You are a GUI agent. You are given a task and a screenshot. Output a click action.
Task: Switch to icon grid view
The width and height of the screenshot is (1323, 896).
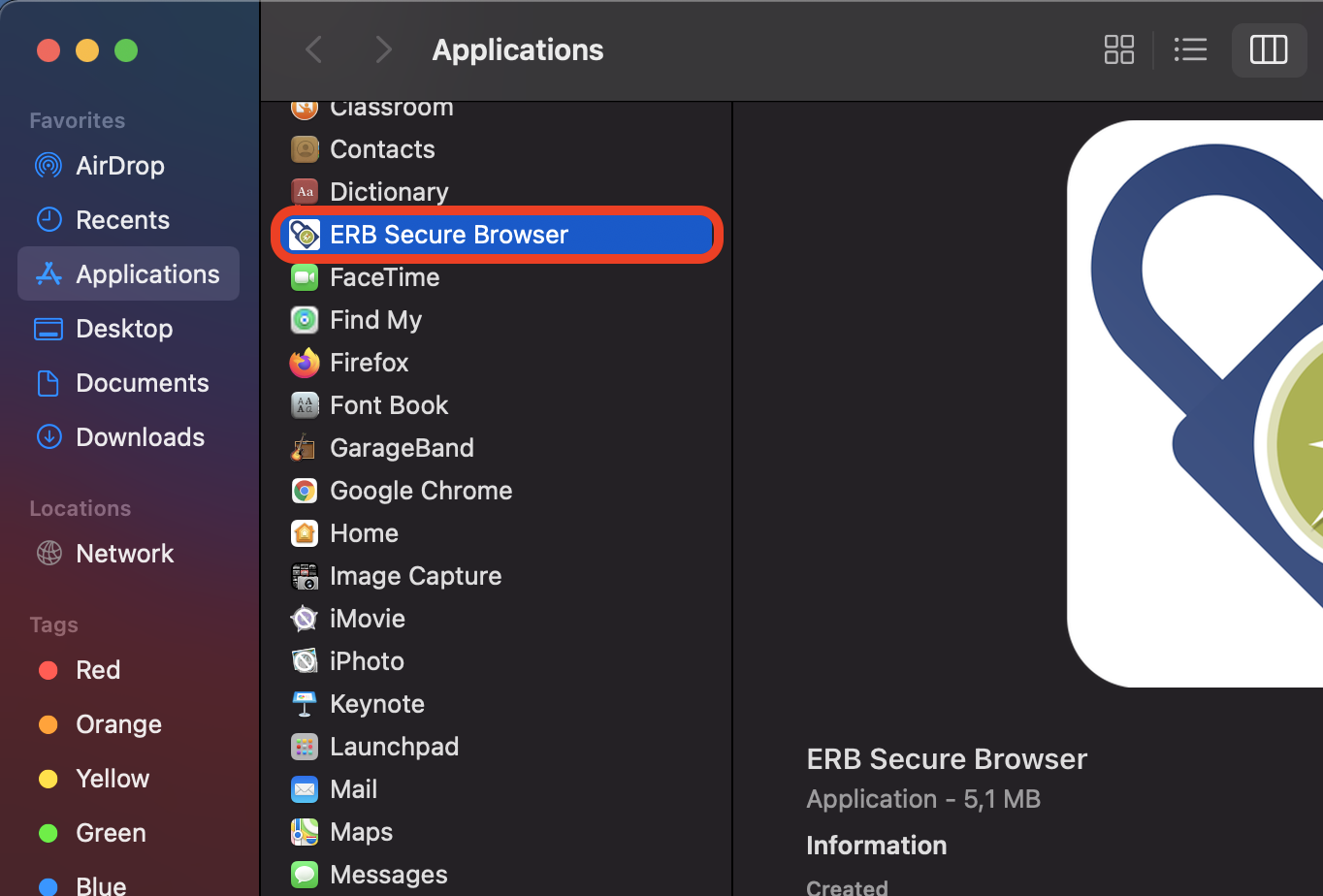tap(1118, 49)
